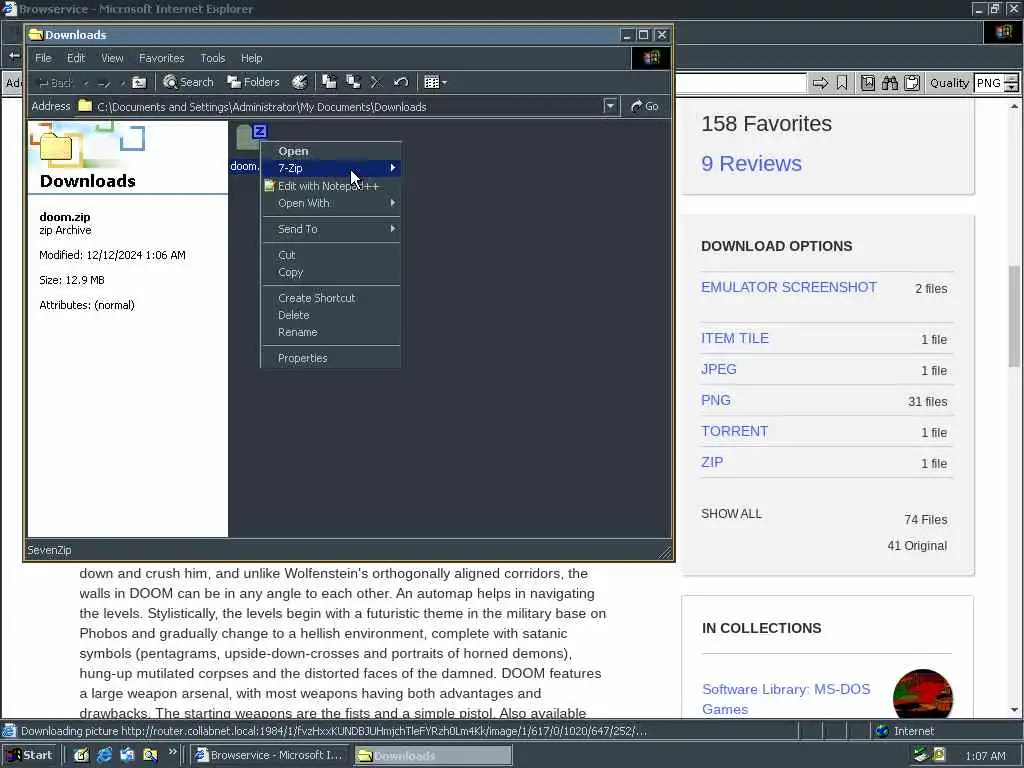Viewport: 1024px width, 768px height.
Task: Open the JPEG download link
Action: click(718, 369)
